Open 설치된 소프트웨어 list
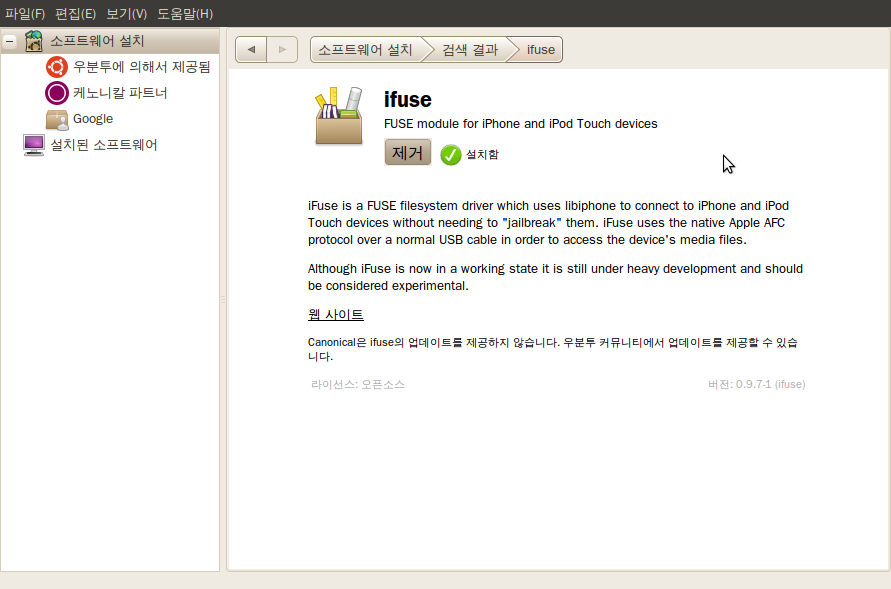The width and height of the screenshot is (891, 589). [x=103, y=145]
